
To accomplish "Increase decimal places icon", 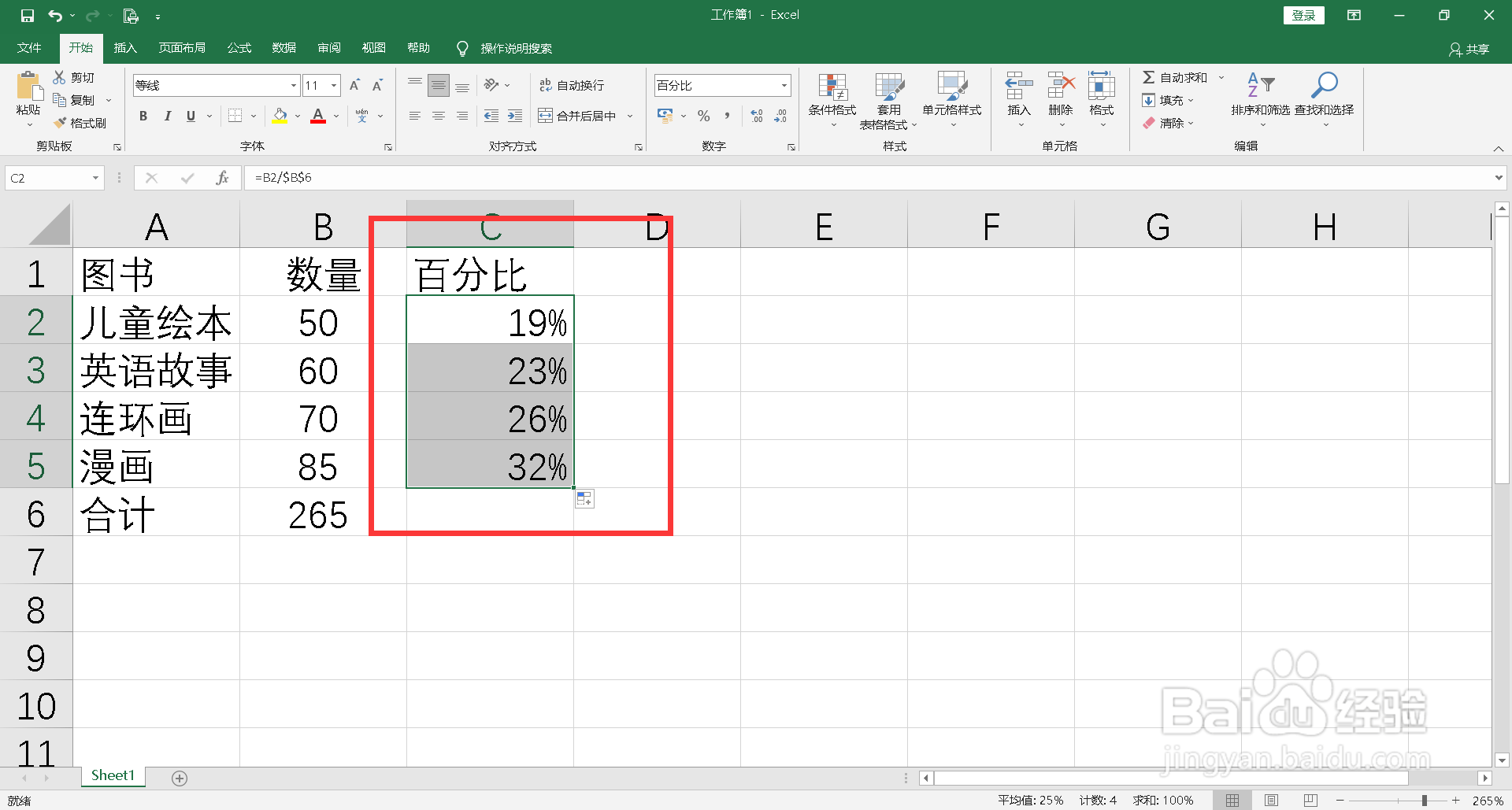I will tap(757, 116).
